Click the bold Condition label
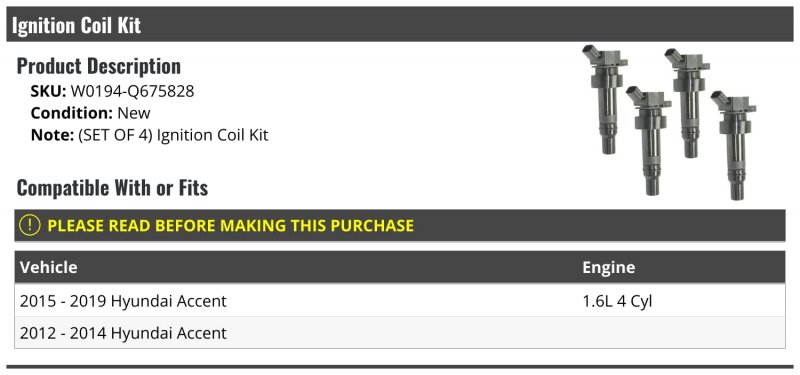 click(x=72, y=113)
